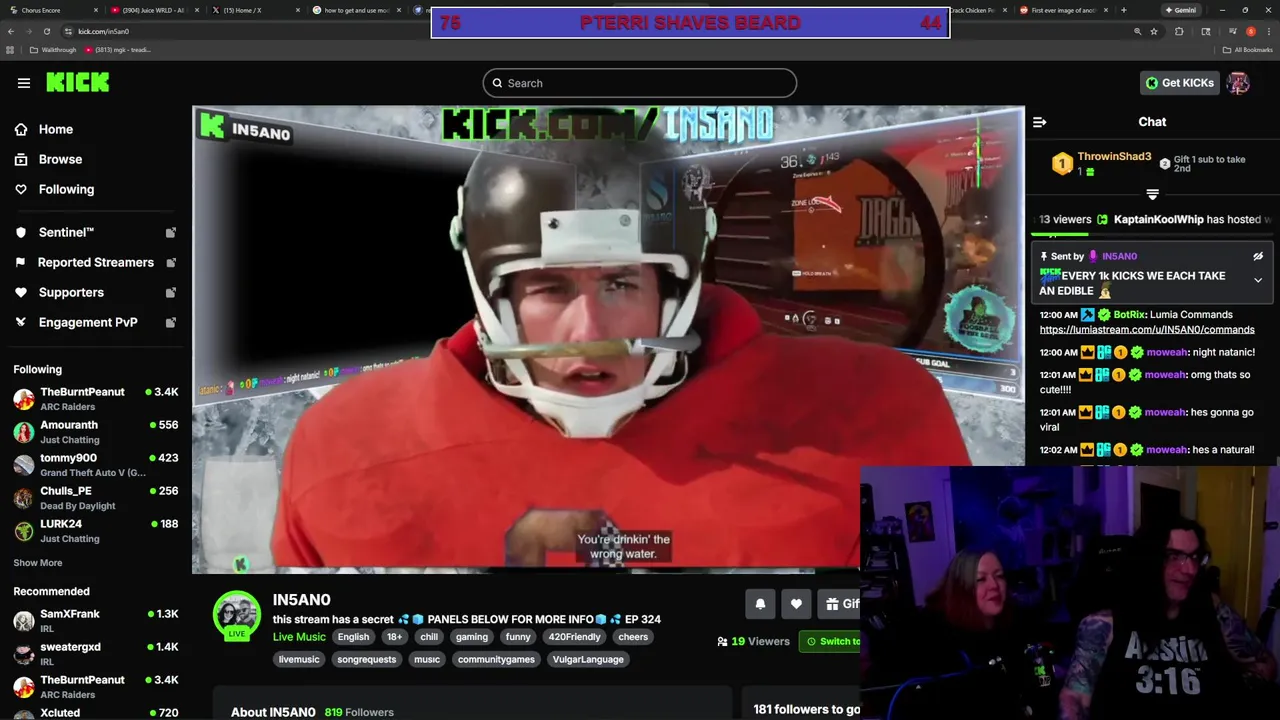Open Browse in the sidebar
Viewport: 1280px width, 720px height.
click(60, 159)
